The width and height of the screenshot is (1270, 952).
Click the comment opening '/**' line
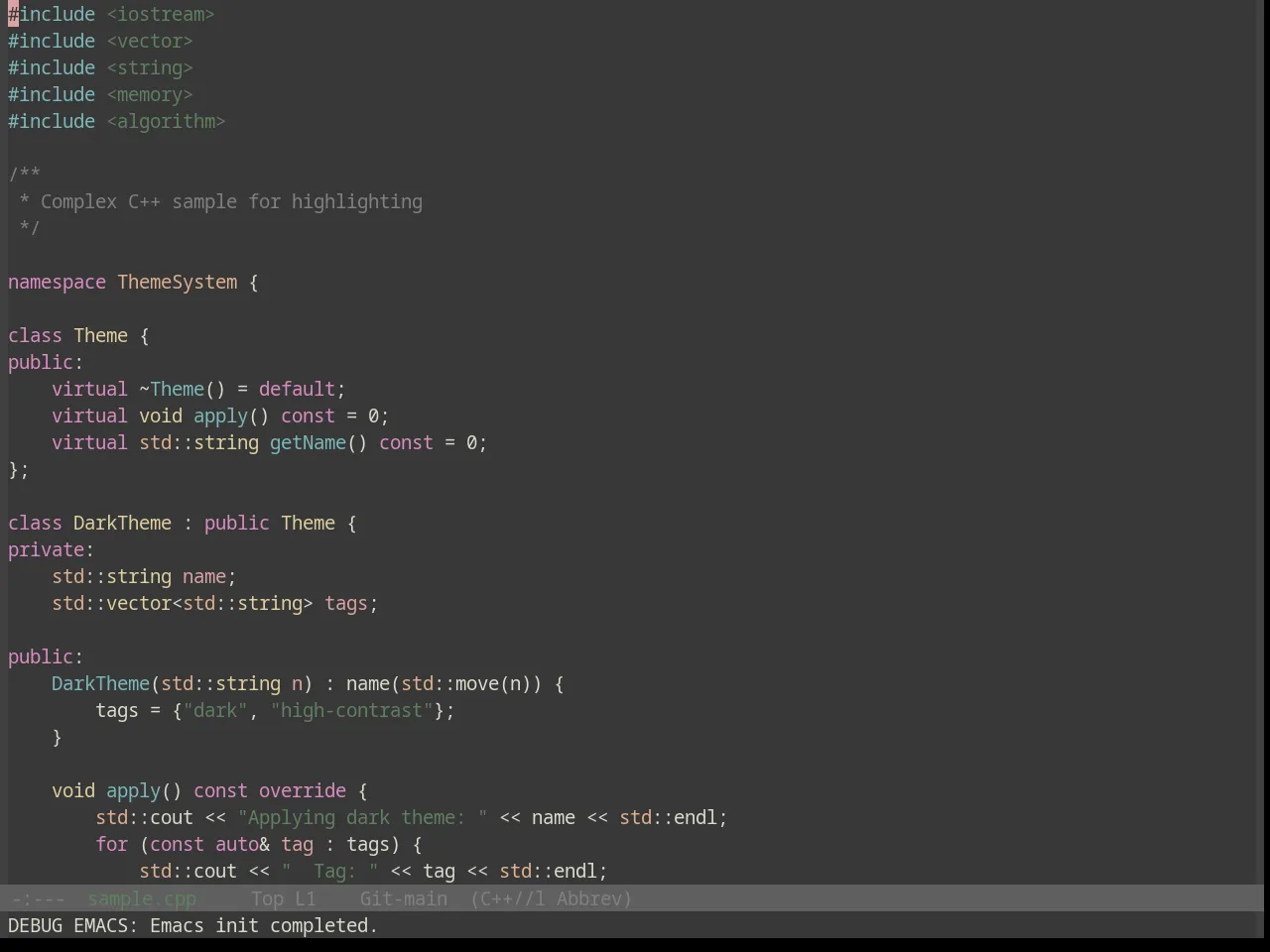24,175
